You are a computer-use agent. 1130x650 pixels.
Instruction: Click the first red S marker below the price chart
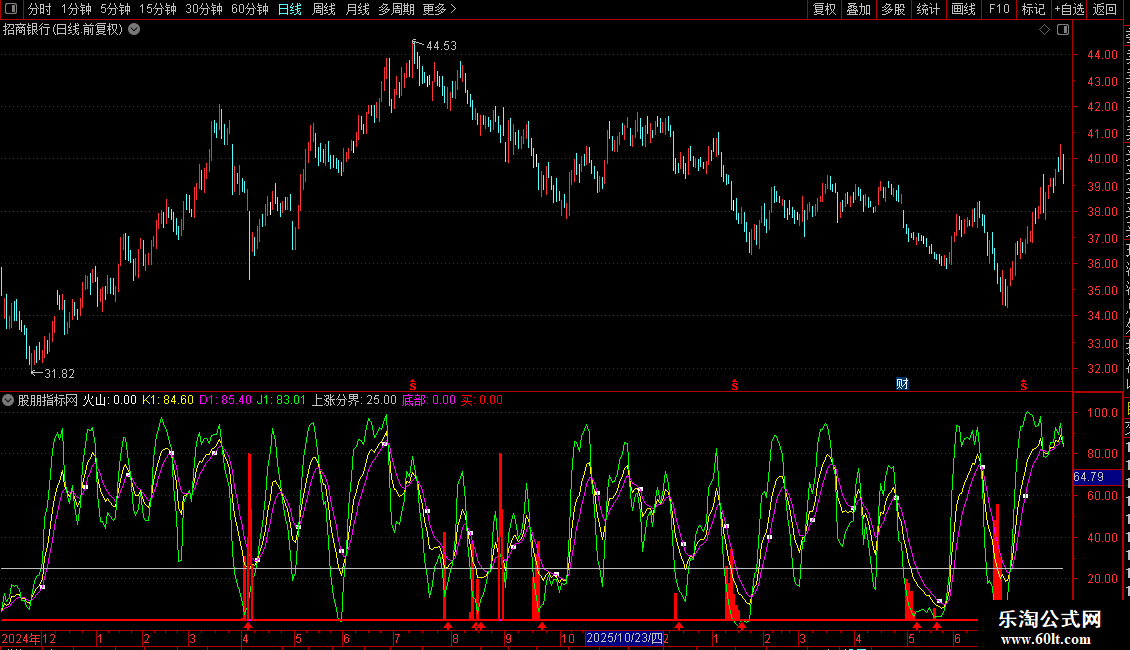coord(413,385)
